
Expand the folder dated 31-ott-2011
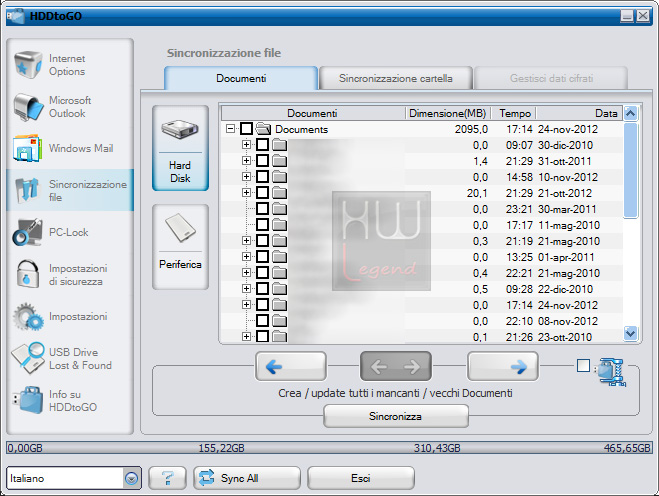(247, 161)
